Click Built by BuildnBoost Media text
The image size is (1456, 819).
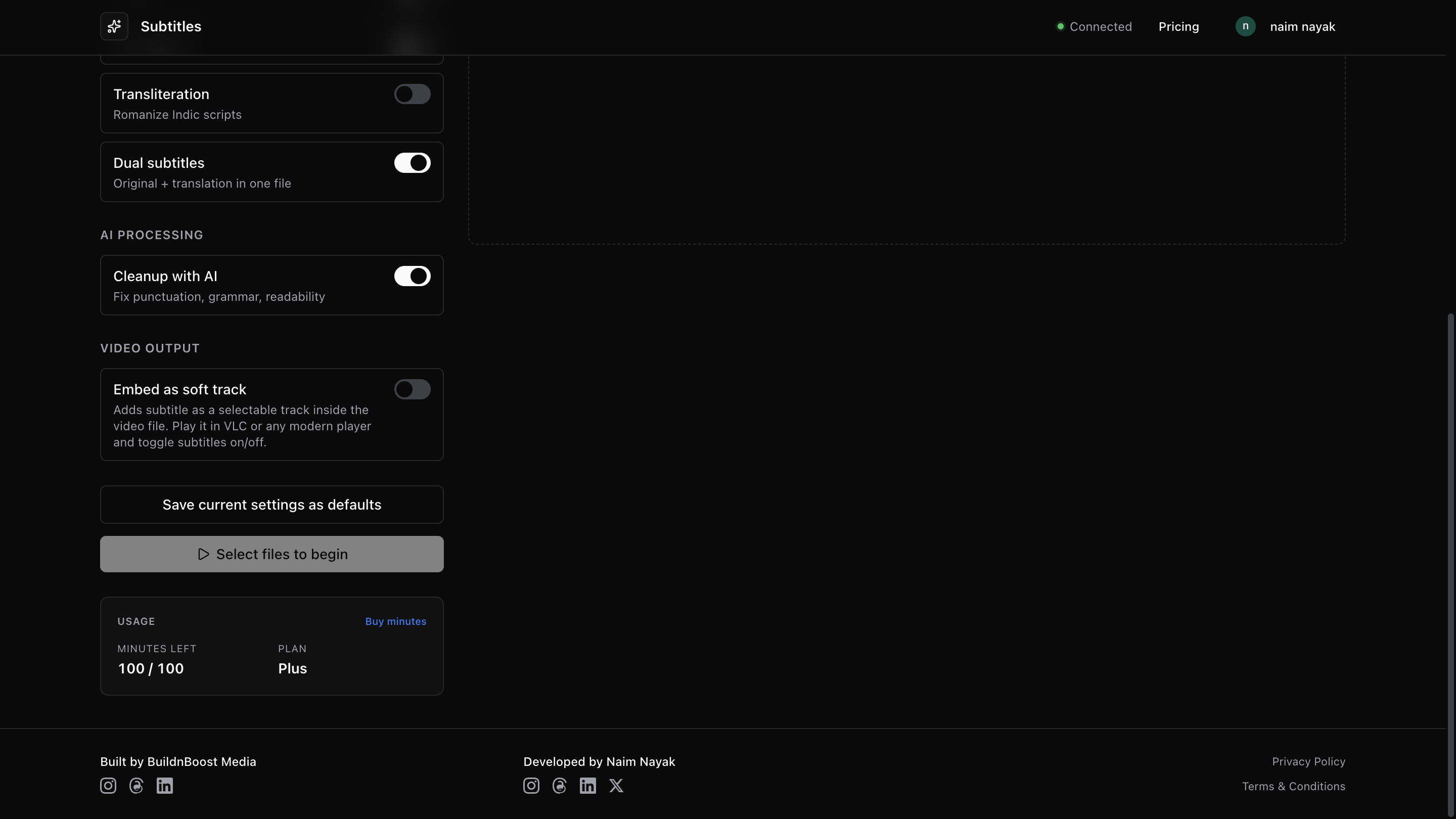pyautogui.click(x=178, y=761)
